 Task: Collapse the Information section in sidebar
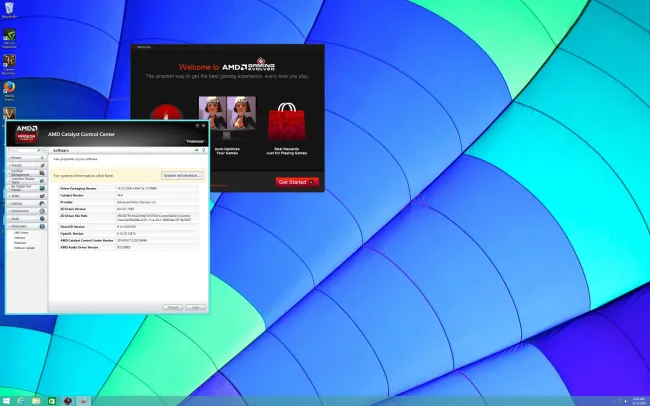click(x=24, y=226)
